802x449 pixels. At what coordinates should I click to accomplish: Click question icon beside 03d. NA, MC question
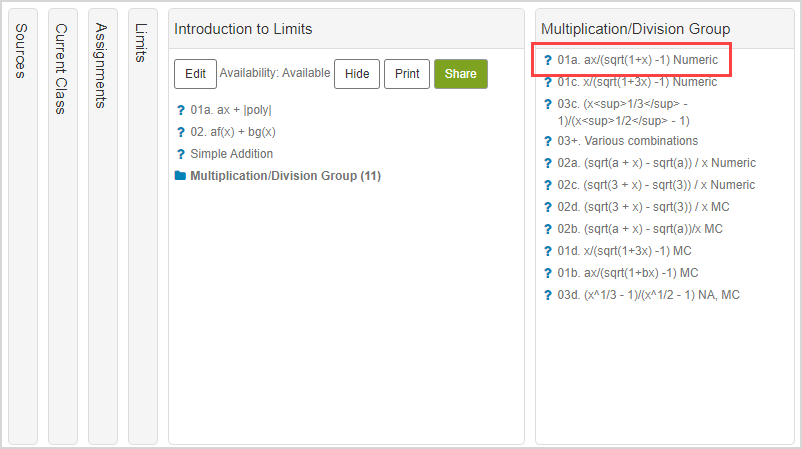point(548,295)
